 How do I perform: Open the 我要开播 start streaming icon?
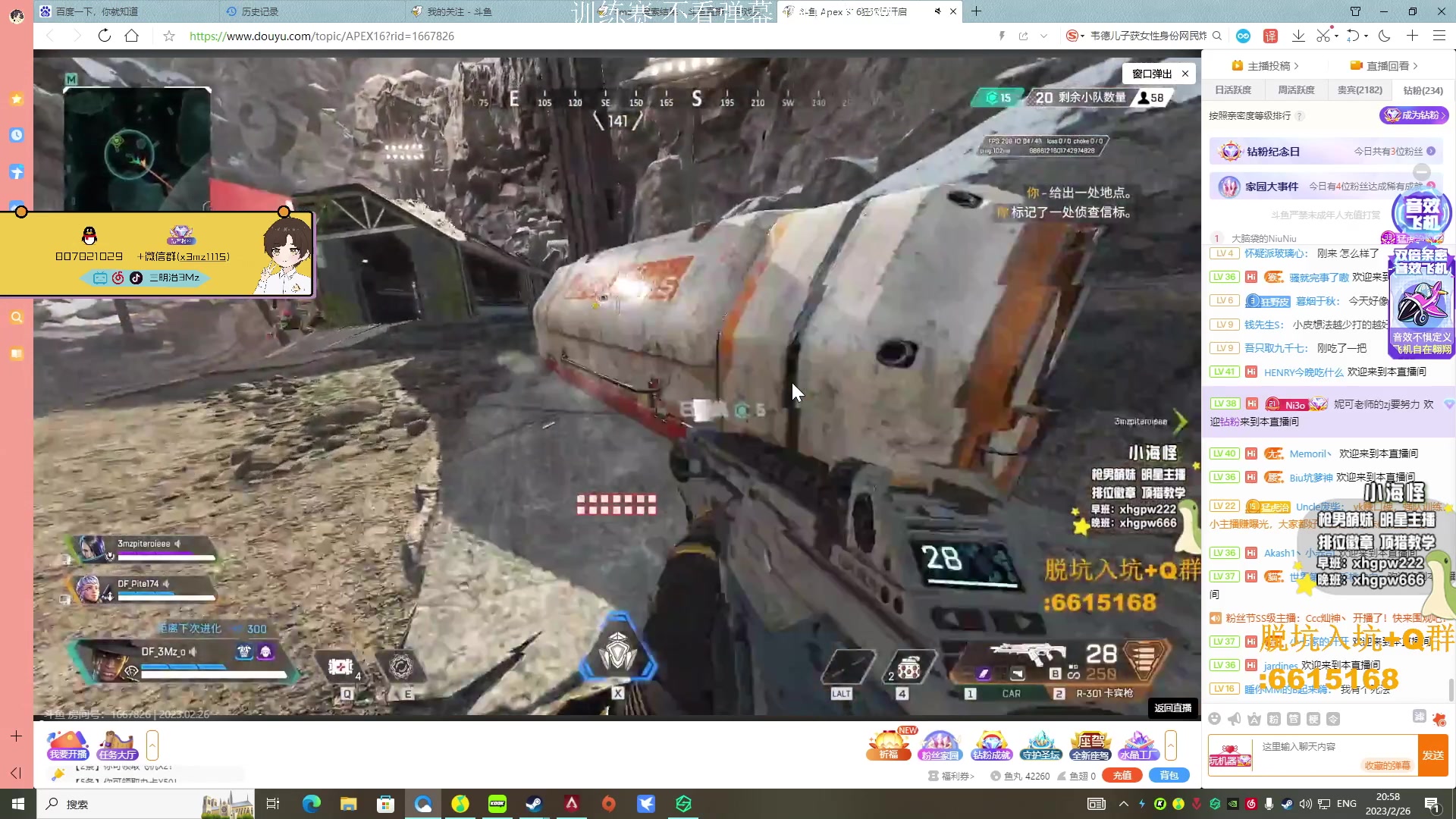(67, 744)
